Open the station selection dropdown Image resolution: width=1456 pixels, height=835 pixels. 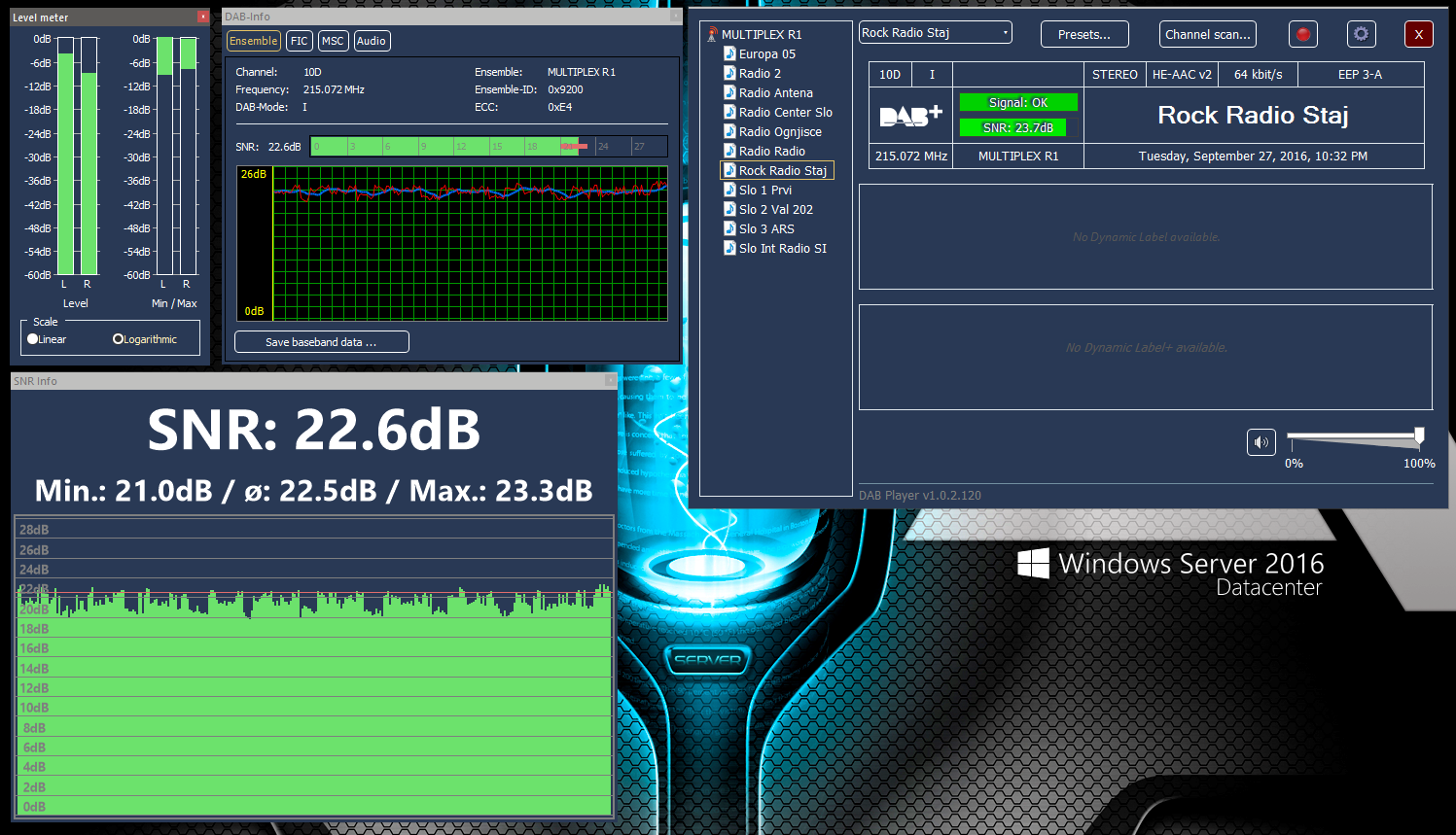[935, 32]
